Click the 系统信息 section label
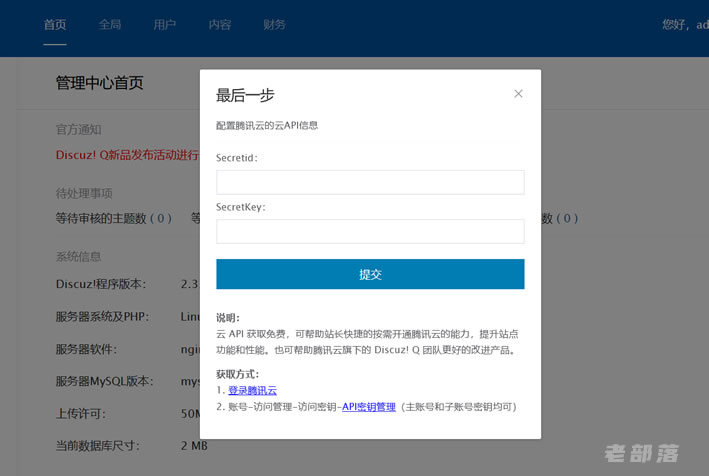Viewport: 709px width, 476px height. [78, 257]
